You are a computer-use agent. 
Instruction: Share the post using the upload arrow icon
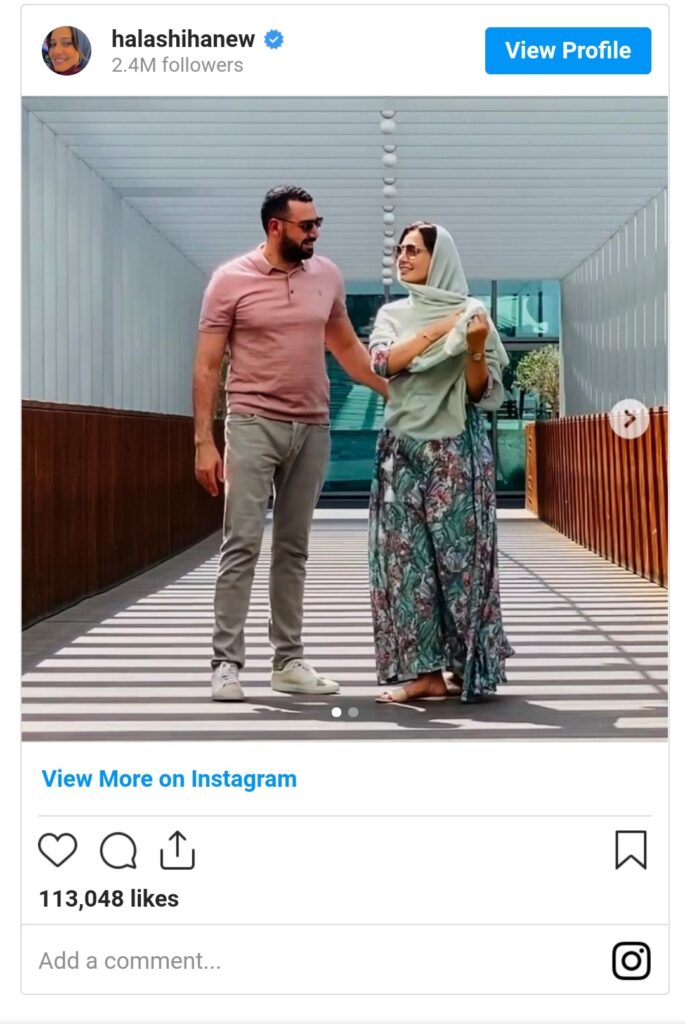[x=178, y=850]
